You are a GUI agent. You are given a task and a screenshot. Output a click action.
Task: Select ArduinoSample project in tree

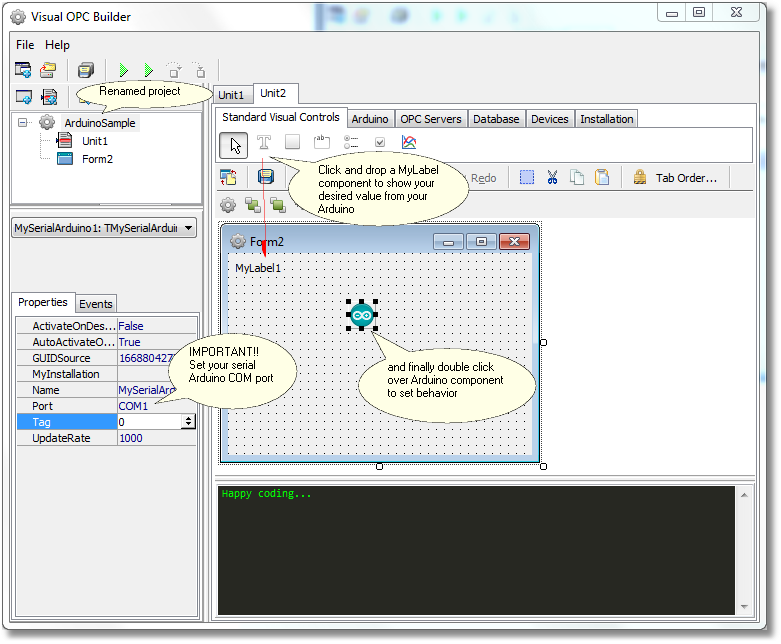[100, 123]
